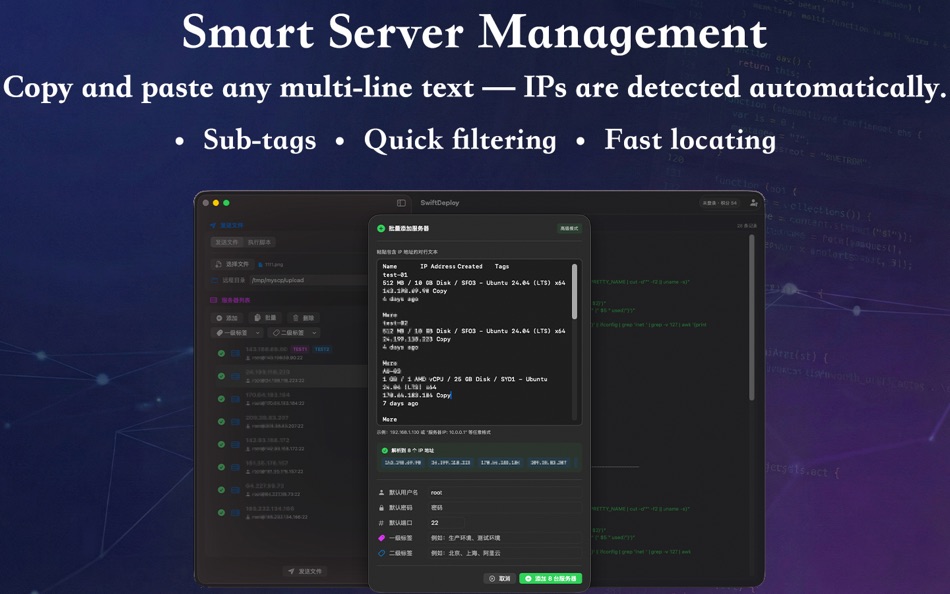950x594 pixels.
Task: Click the remote directory path input field
Action: tap(278, 279)
